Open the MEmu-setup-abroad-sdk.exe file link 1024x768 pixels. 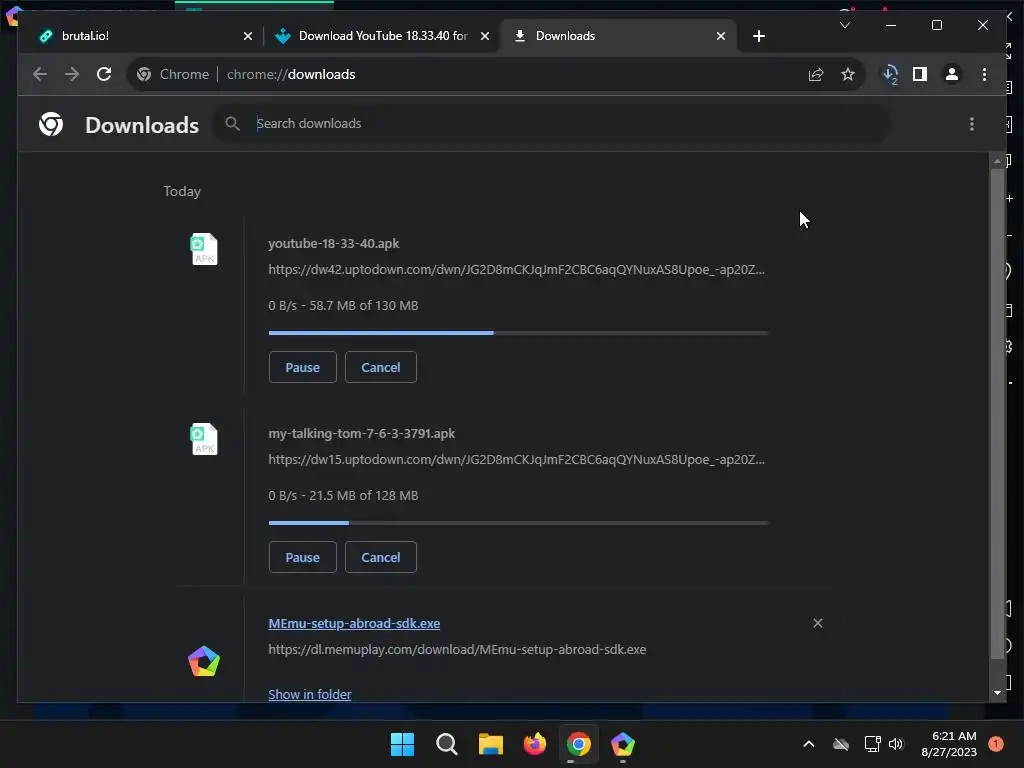[354, 623]
